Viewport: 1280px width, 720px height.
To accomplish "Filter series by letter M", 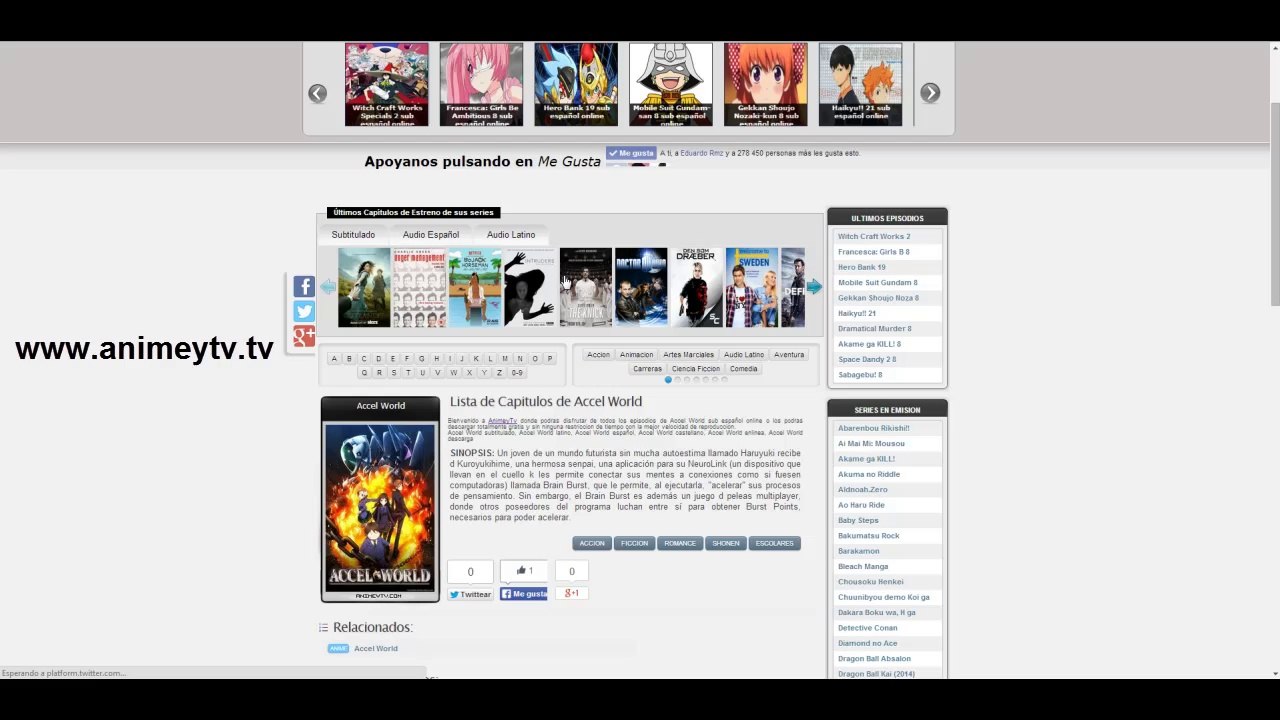I will [x=505, y=358].
